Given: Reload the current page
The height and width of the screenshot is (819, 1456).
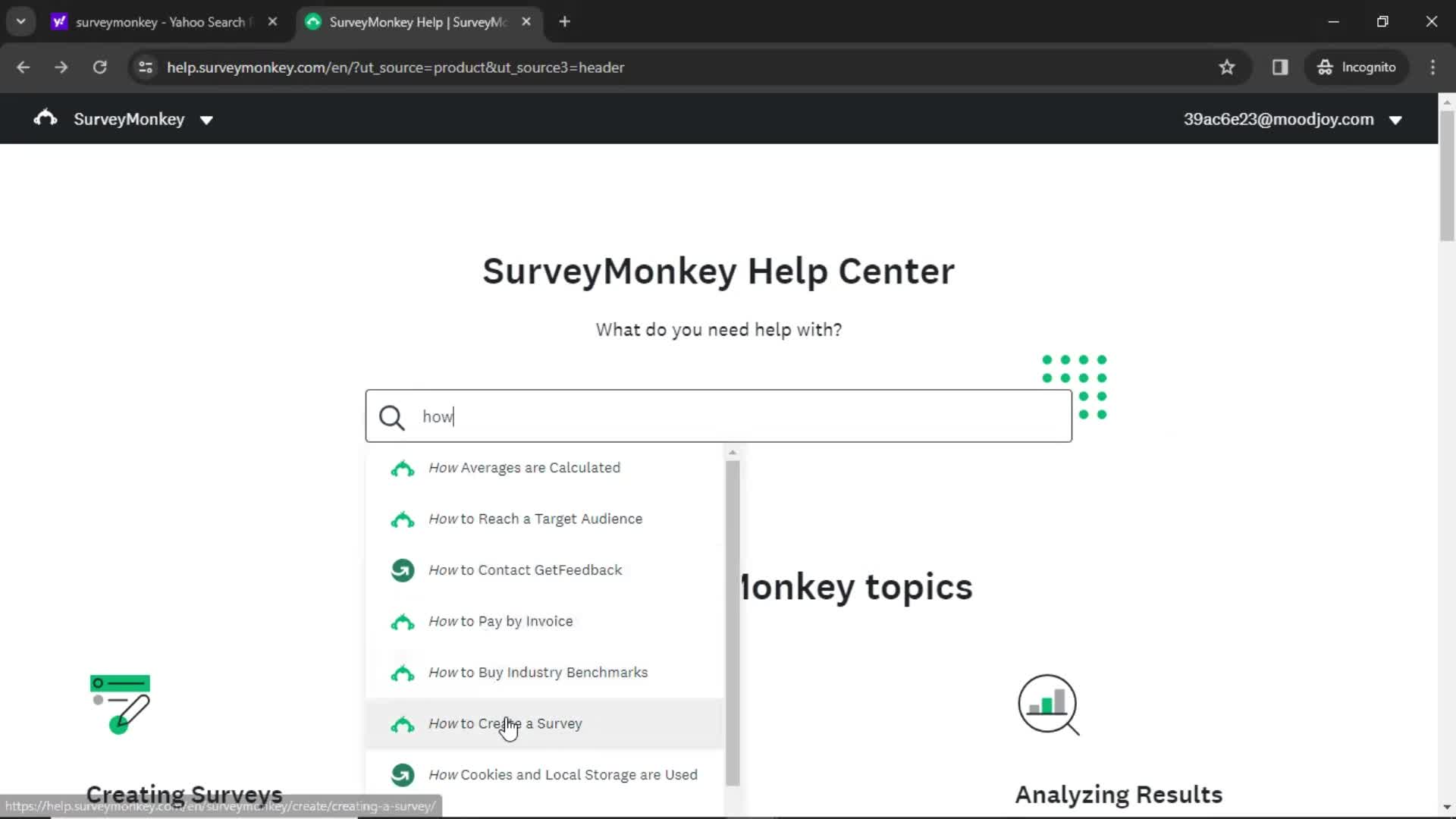Looking at the screenshot, I should 99,67.
